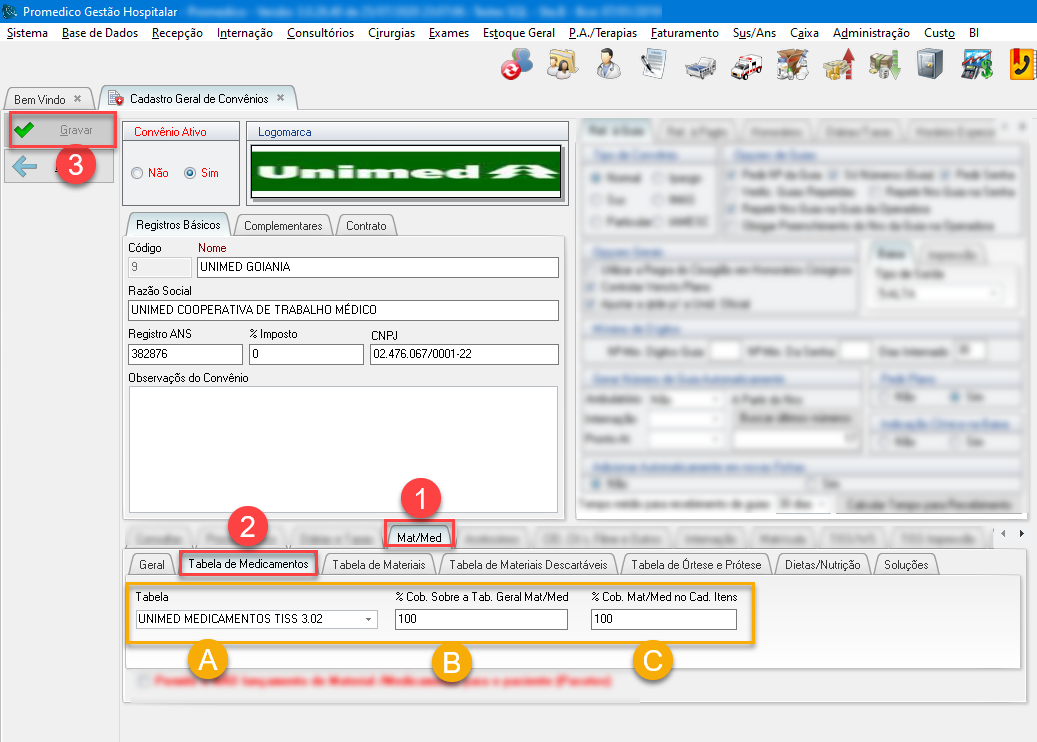Open the Internação menu
Viewport: 1037px width, 742px height.
[245, 33]
